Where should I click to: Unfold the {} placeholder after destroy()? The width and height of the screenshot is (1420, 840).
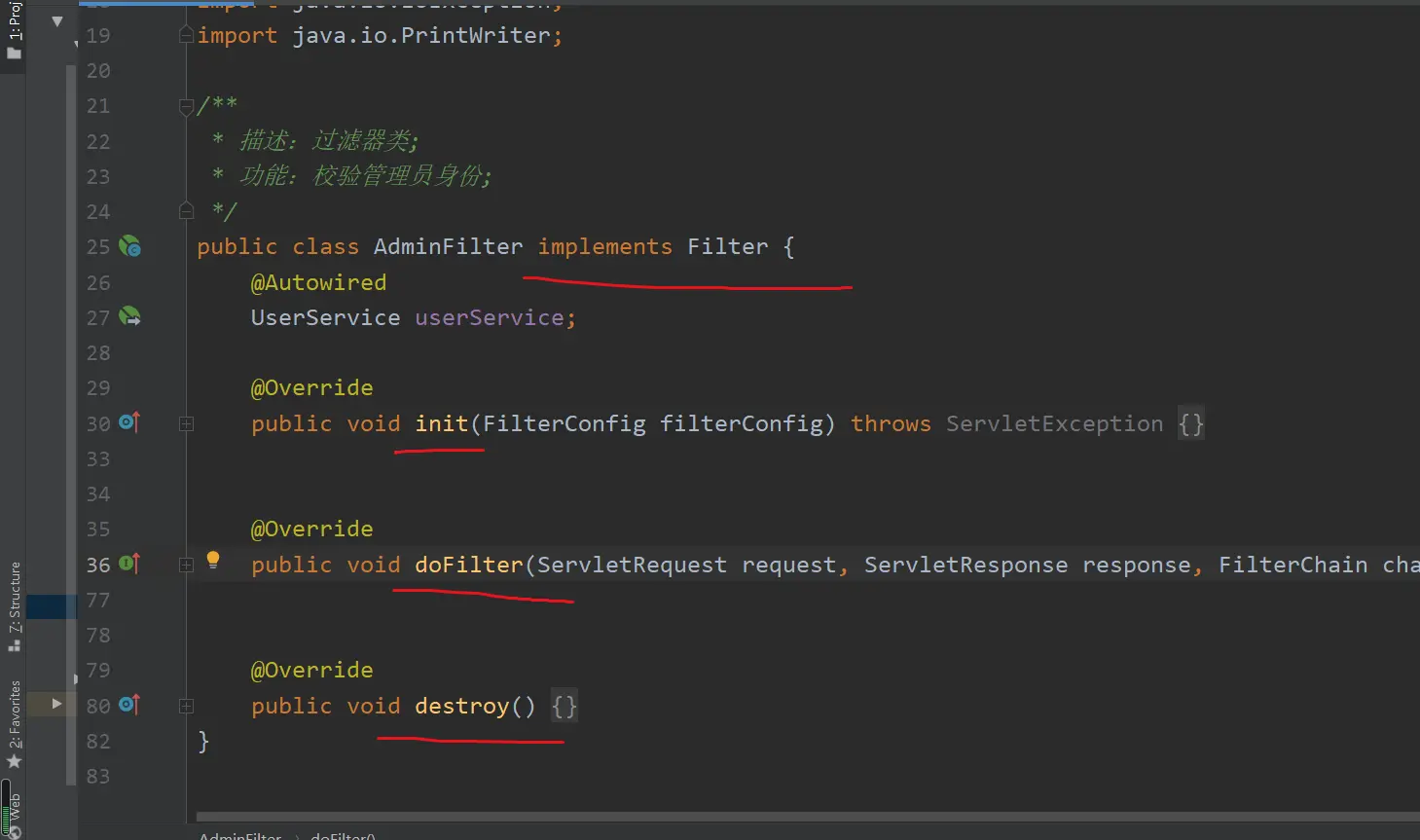click(x=564, y=706)
